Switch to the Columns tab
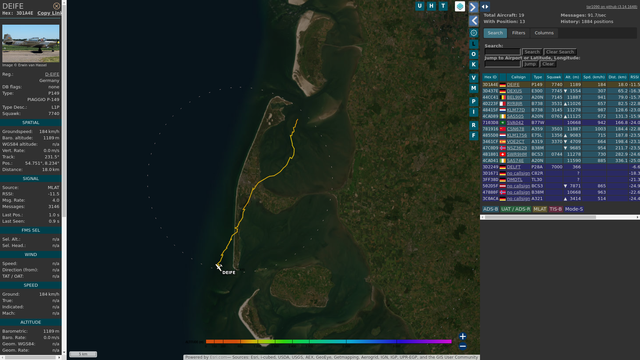The image size is (640, 360). pyautogui.click(x=544, y=33)
